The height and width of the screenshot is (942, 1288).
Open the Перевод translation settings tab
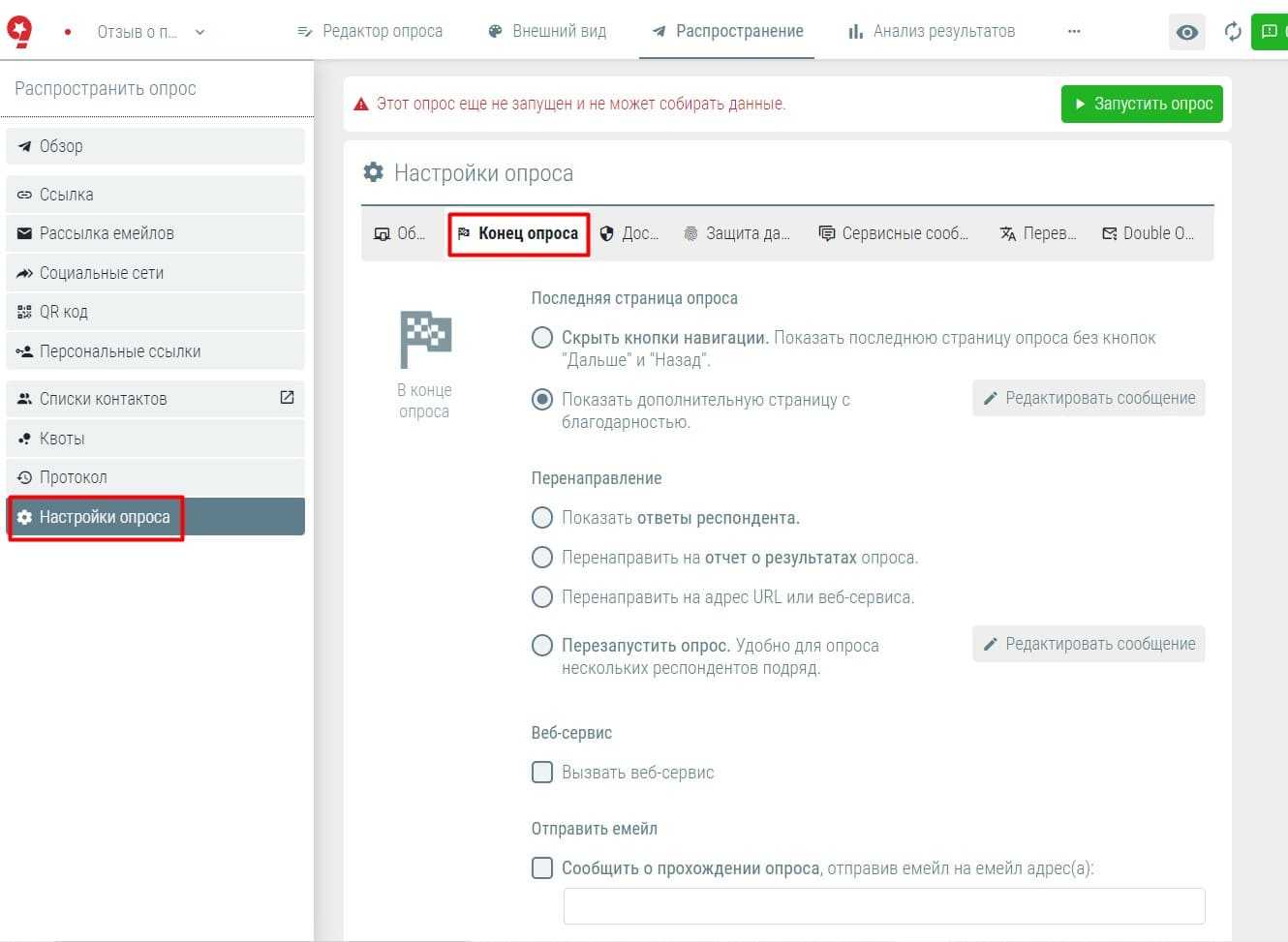pyautogui.click(x=1037, y=233)
